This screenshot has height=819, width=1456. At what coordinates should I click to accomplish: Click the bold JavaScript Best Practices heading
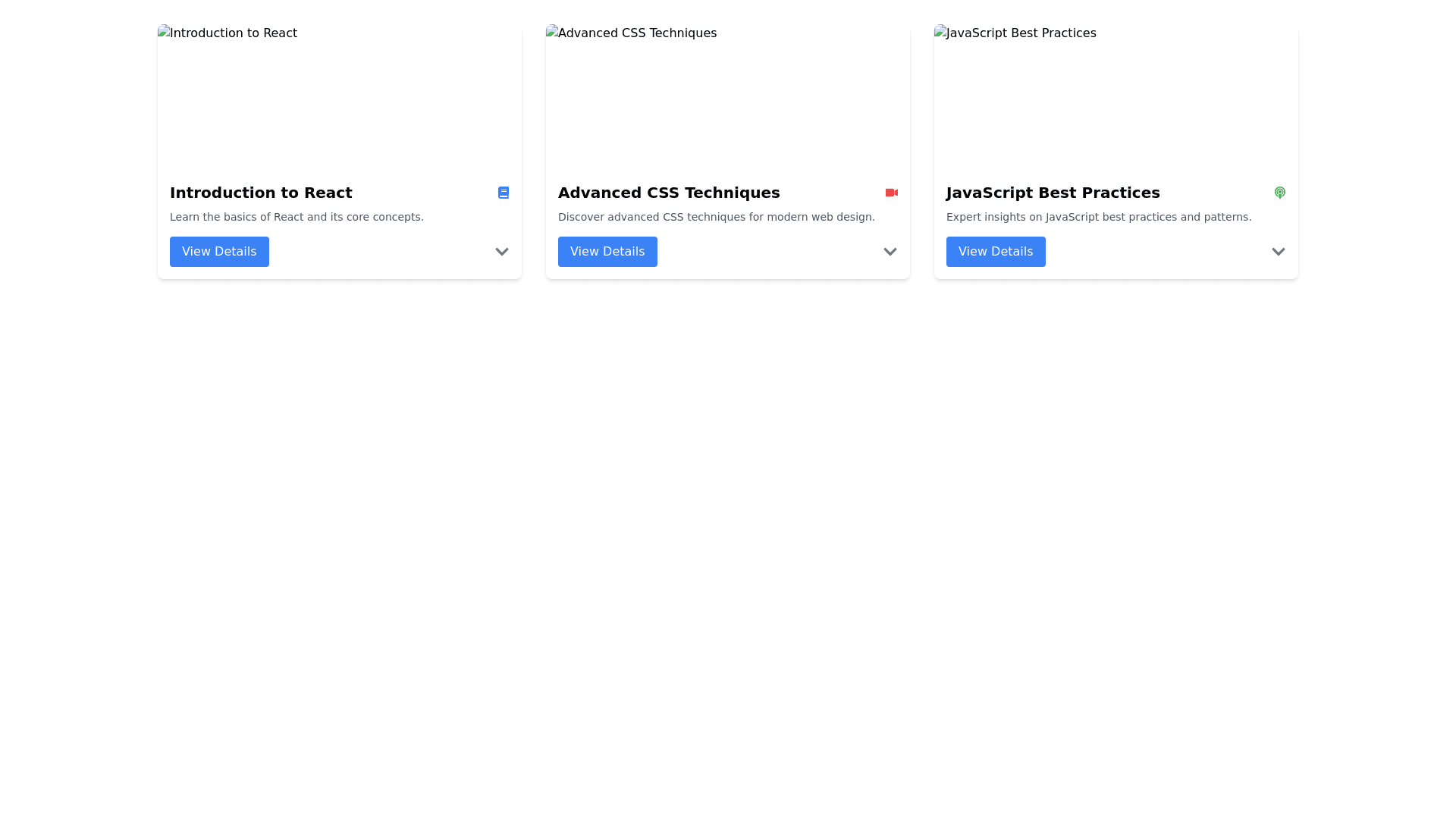1053,193
